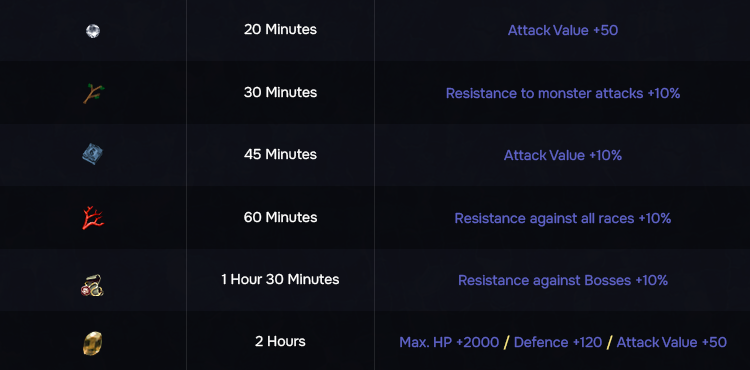Click Resistance against Bosses +10% text
Image resolution: width=750 pixels, height=370 pixels.
click(x=563, y=280)
